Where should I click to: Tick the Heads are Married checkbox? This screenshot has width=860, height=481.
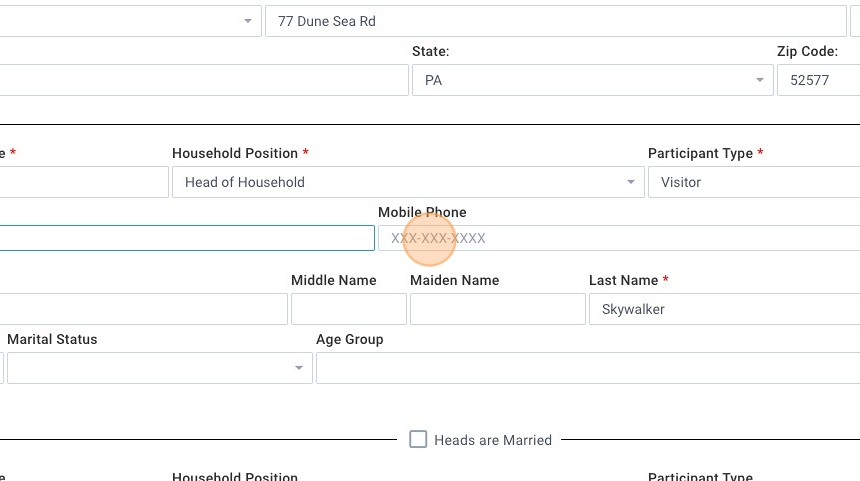[418, 439]
